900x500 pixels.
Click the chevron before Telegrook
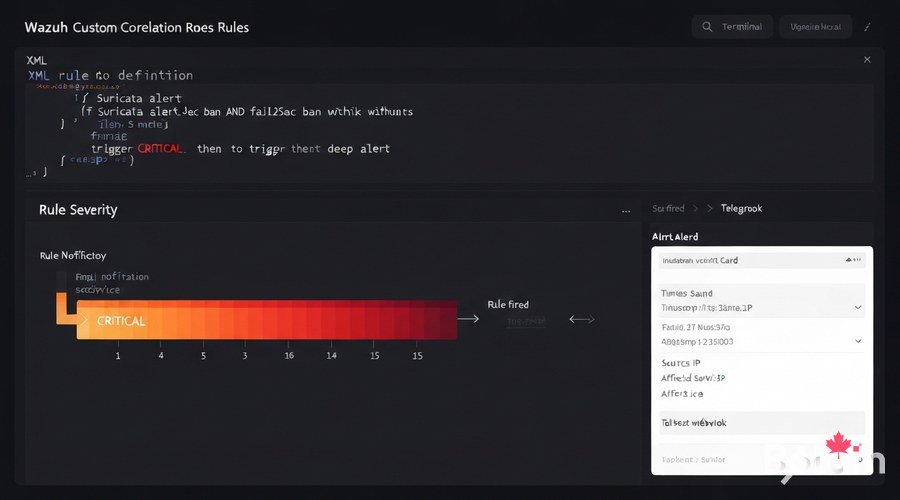coord(710,208)
